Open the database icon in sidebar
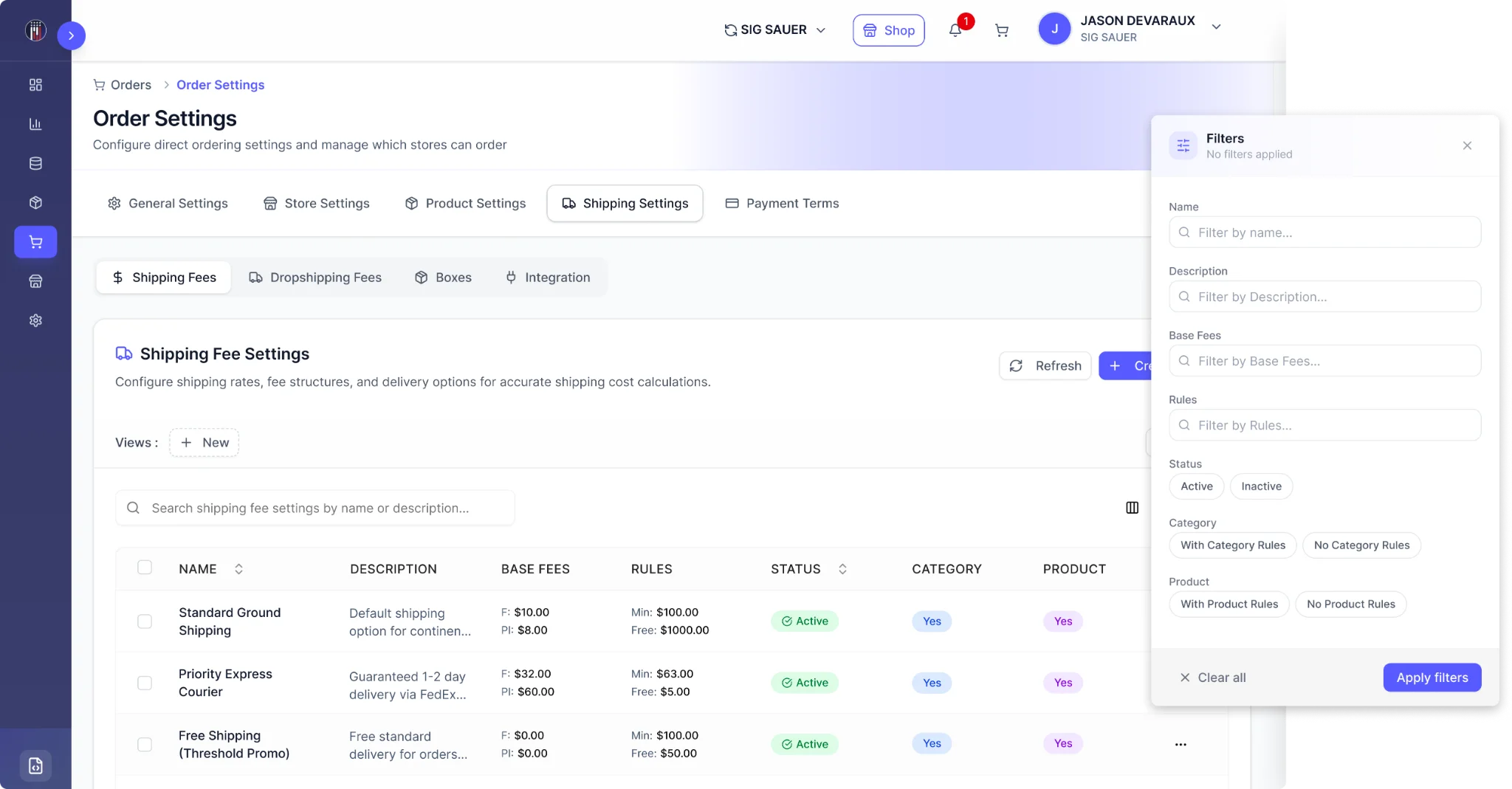Screen dimensions: 1512x789 click(35, 163)
